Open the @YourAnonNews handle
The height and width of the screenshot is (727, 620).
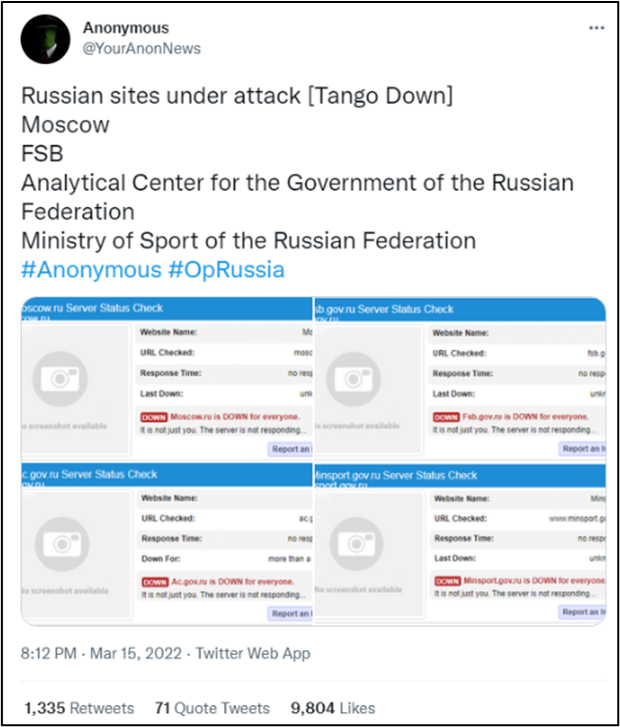tap(141, 48)
